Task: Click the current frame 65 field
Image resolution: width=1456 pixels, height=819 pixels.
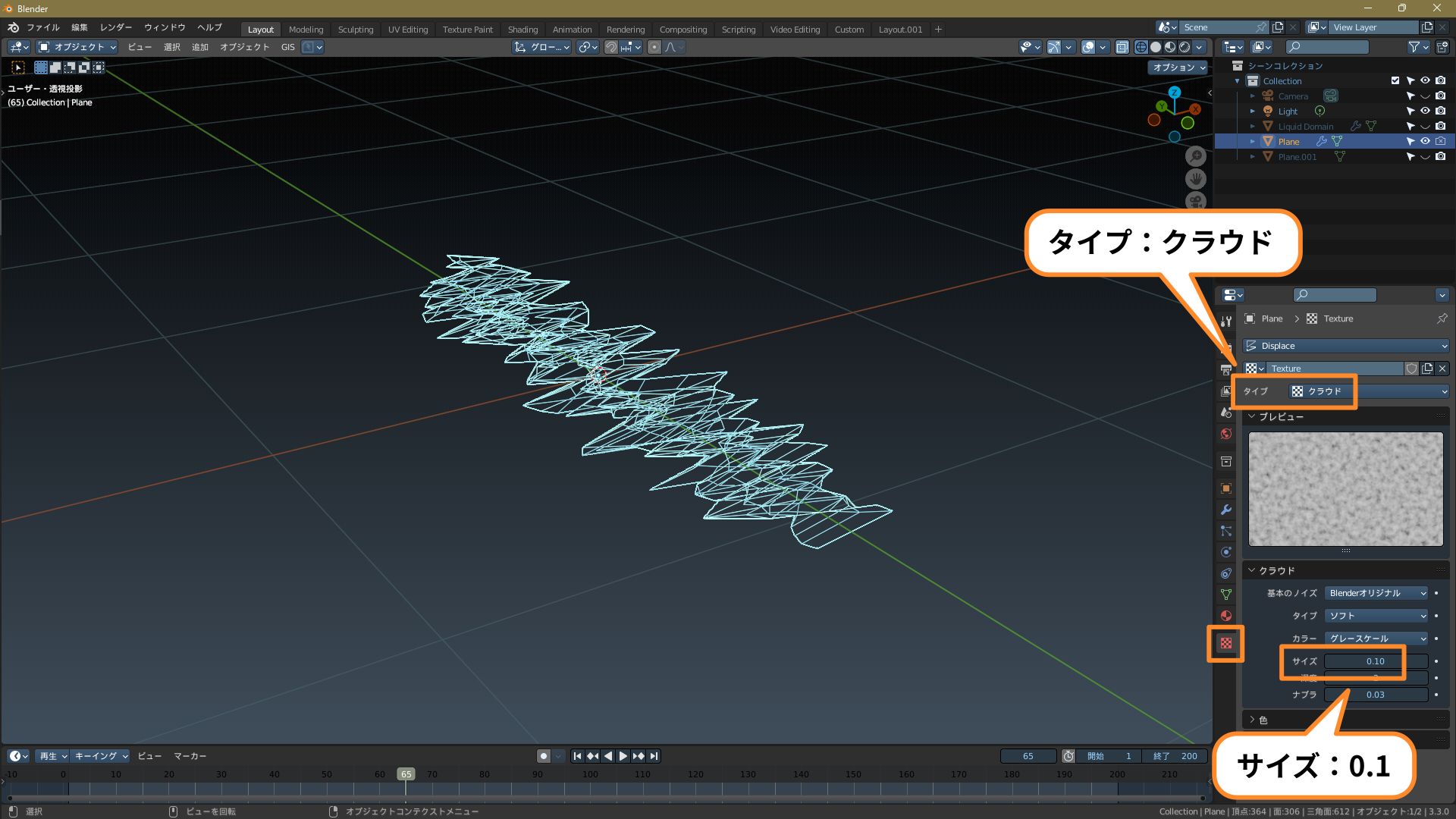Action: point(1028,756)
